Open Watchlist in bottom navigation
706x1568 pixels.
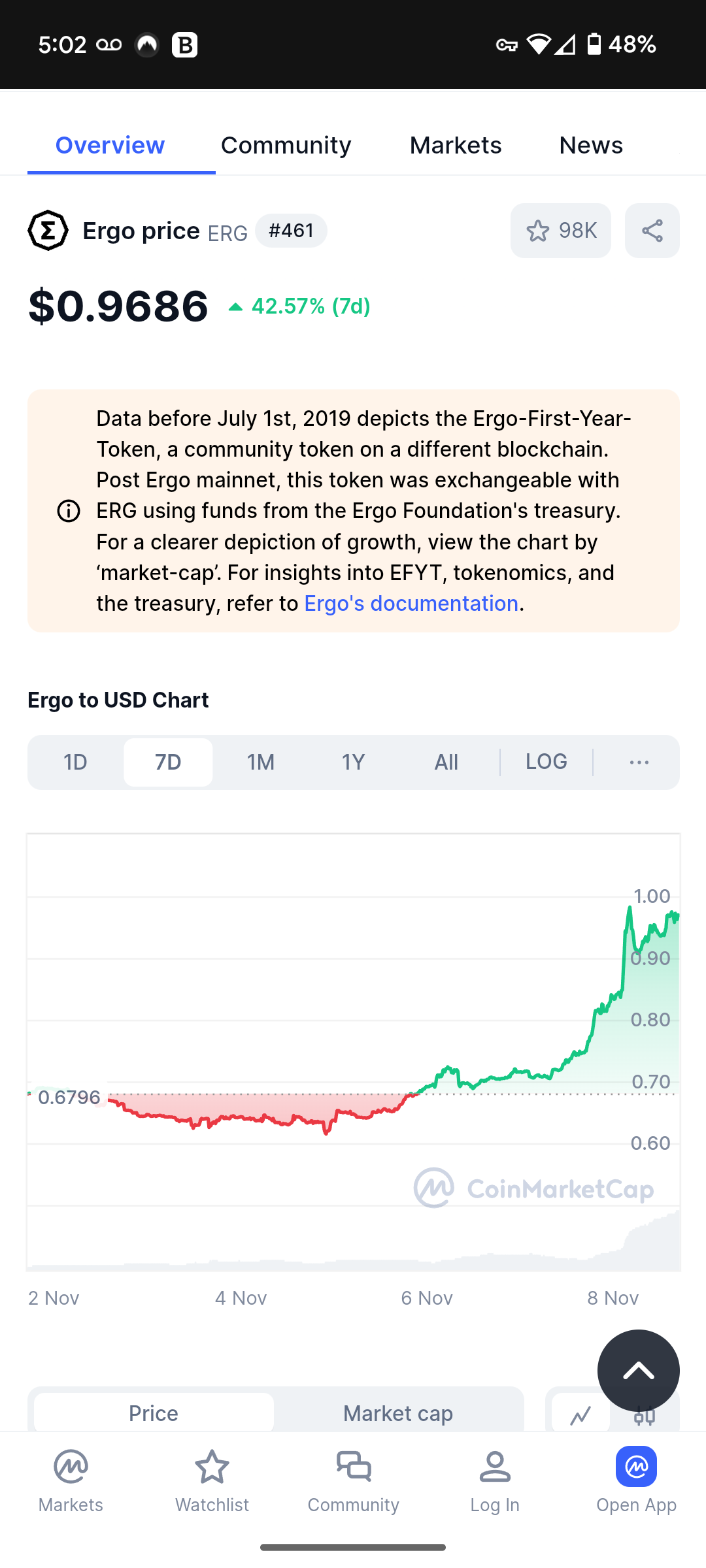point(212,1480)
